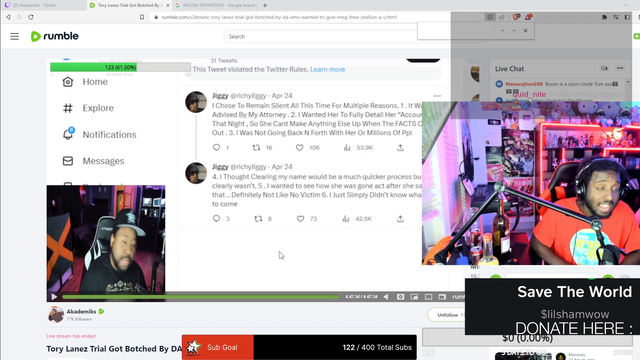640x360 pixels.
Task: Follow the Learn more link
Action: (x=327, y=69)
